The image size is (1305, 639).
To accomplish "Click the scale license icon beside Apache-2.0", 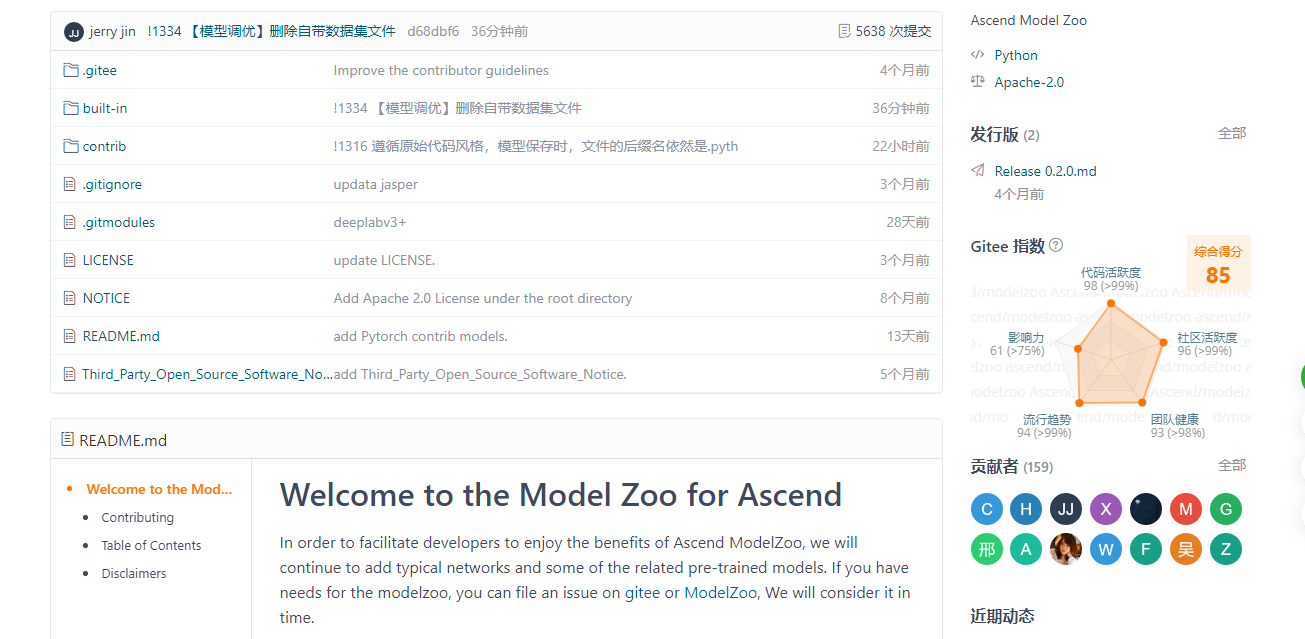I will click(978, 82).
